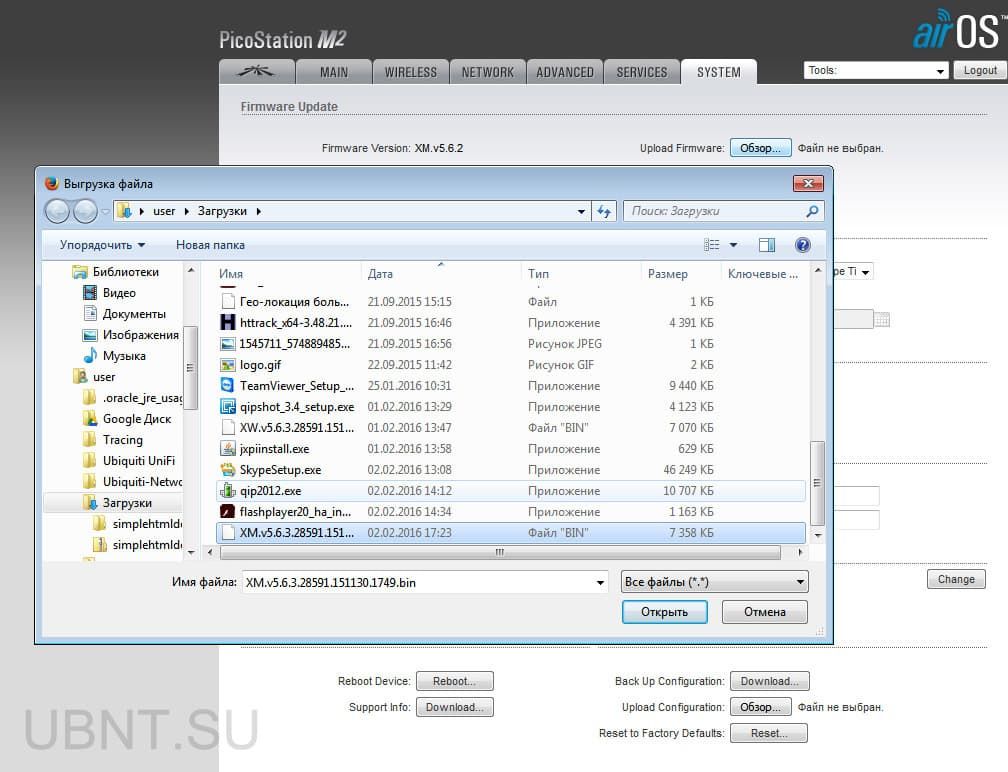
Task: Click the Reboot Device button
Action: pyautogui.click(x=454, y=681)
